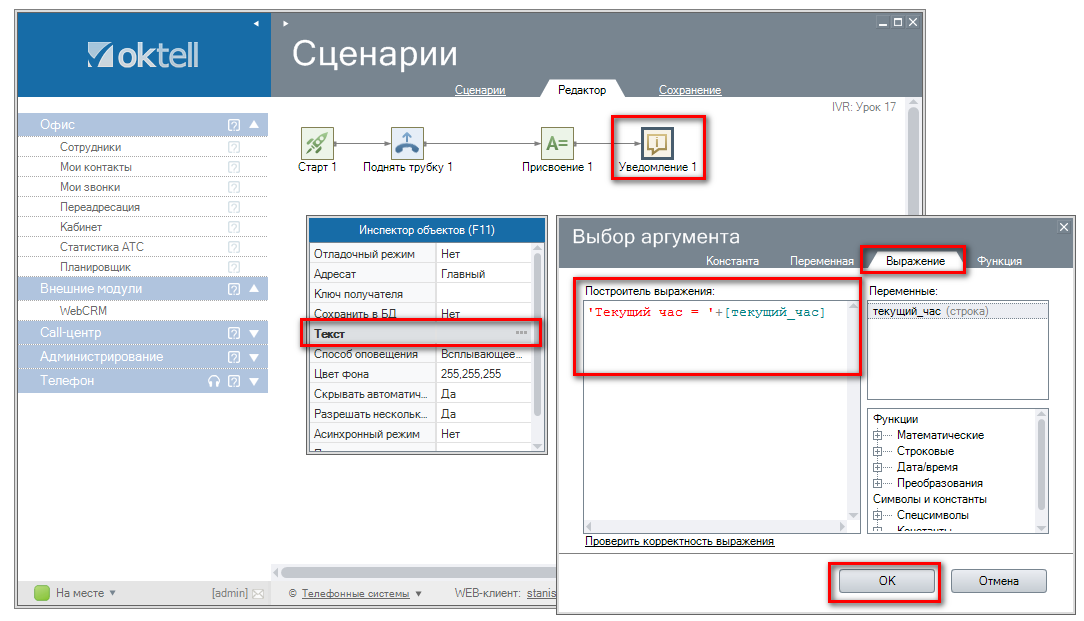
Task: Select the Старт 1 rocket node icon
Action: click(x=317, y=143)
